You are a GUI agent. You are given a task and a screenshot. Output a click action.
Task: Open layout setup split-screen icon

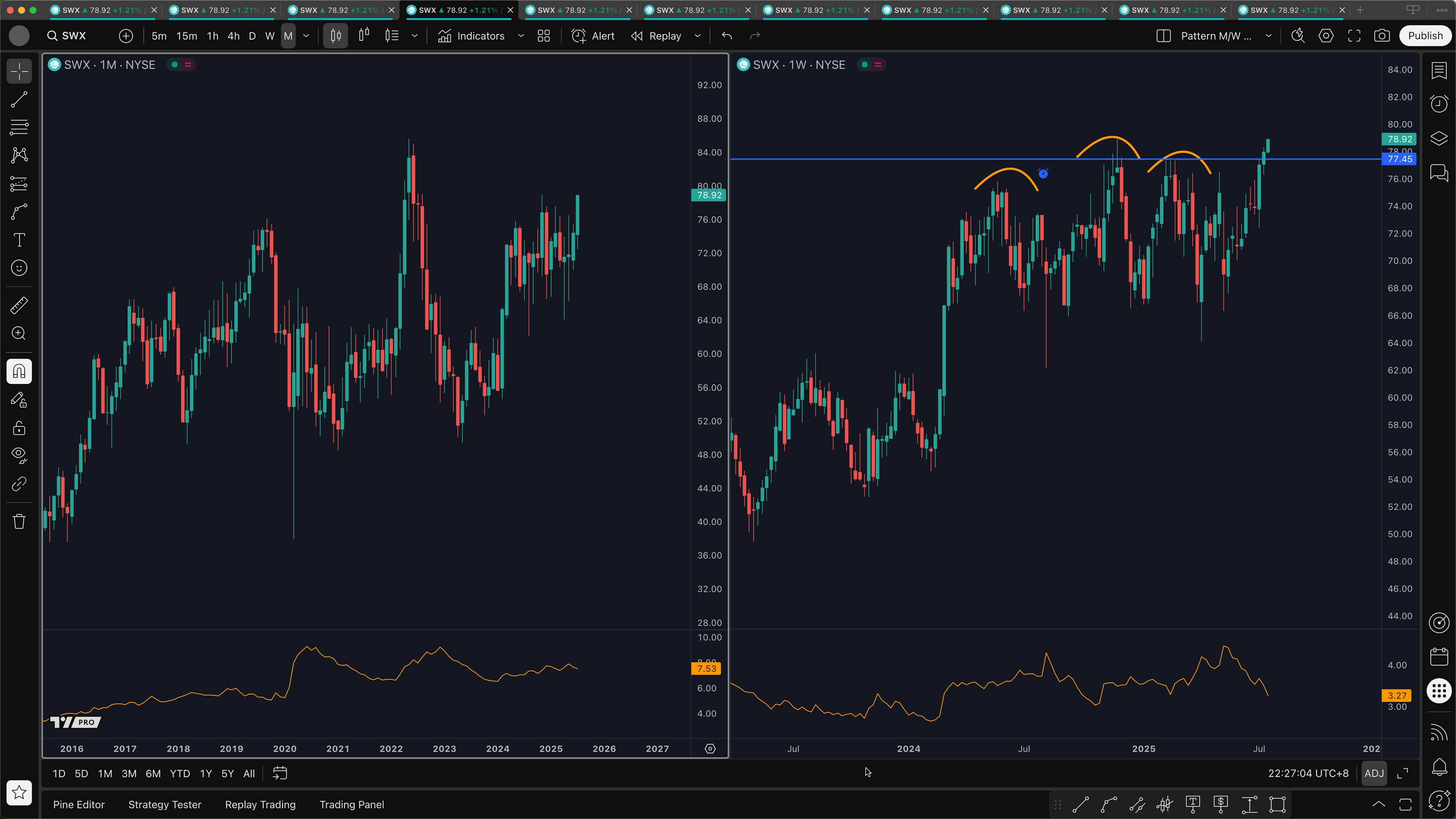point(1163,36)
